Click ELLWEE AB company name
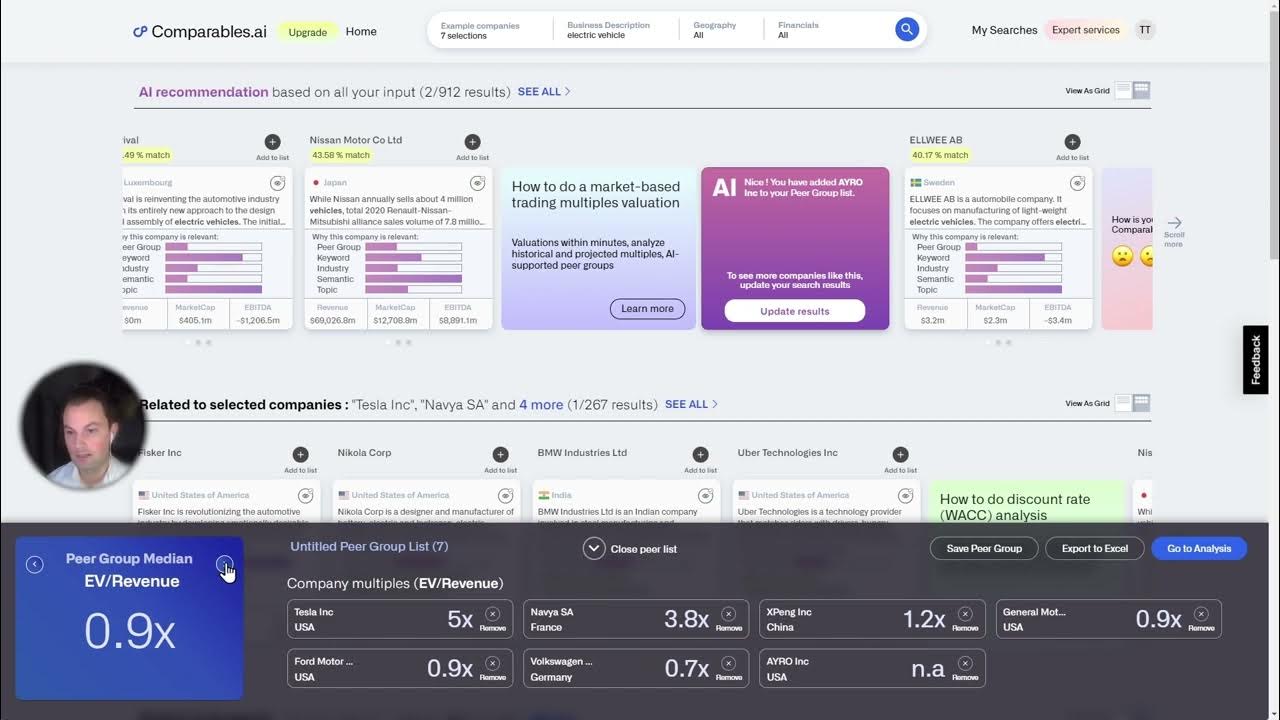Screen dimensions: 1280x720 coord(936,140)
